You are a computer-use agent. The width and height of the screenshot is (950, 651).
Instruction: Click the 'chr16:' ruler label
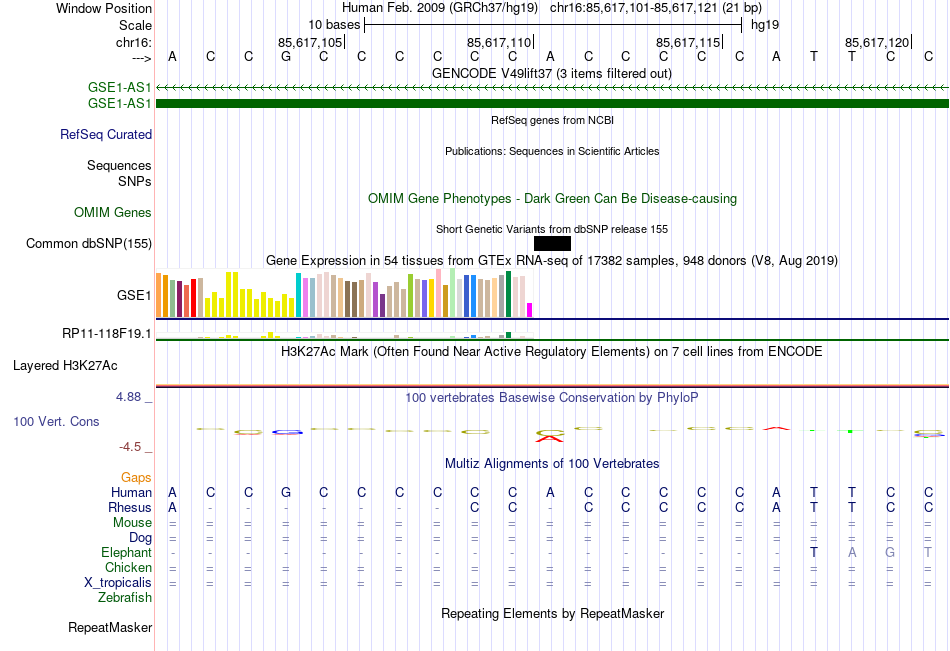pos(133,42)
